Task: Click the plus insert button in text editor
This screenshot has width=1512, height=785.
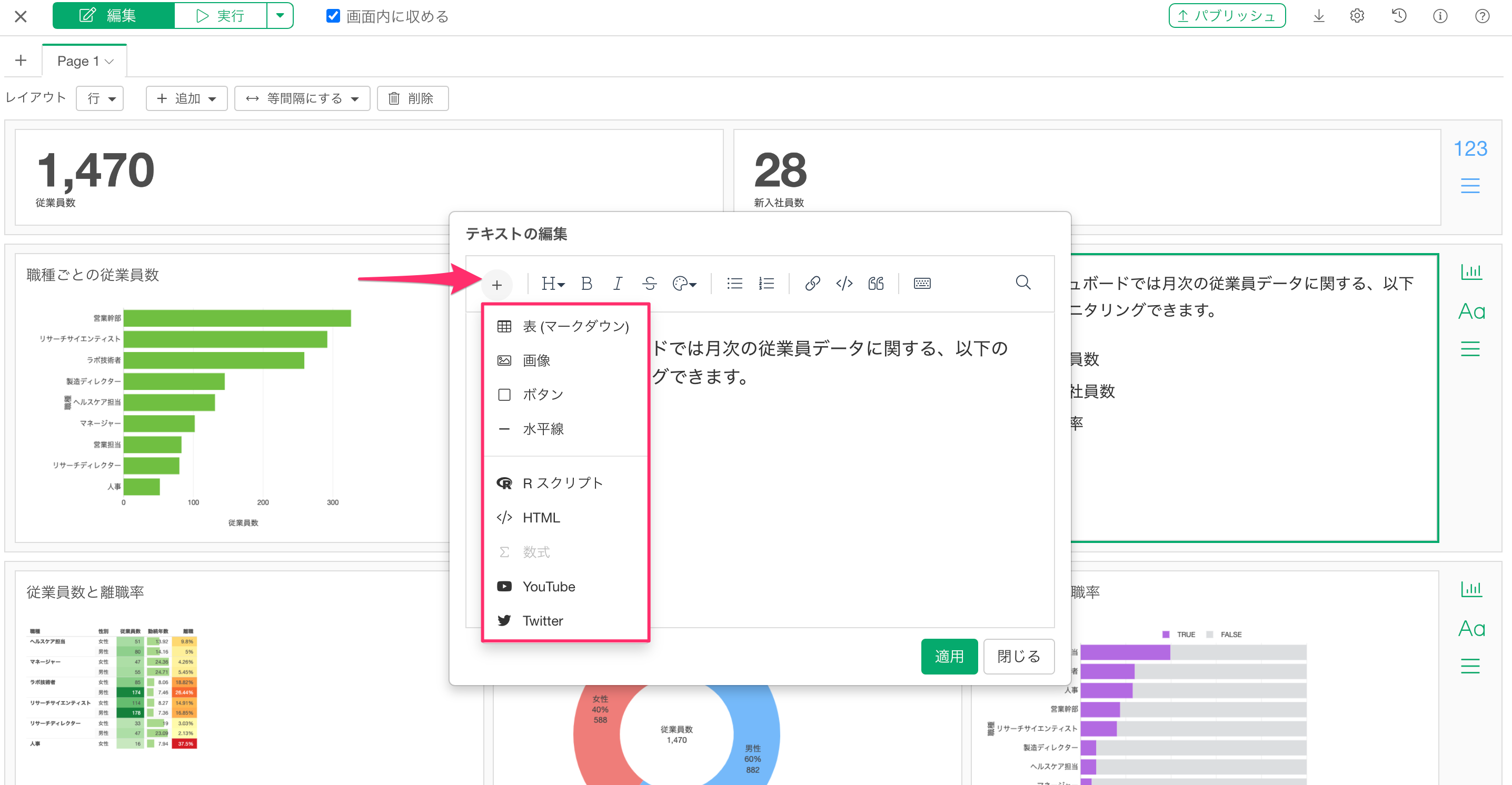Action: (x=496, y=285)
